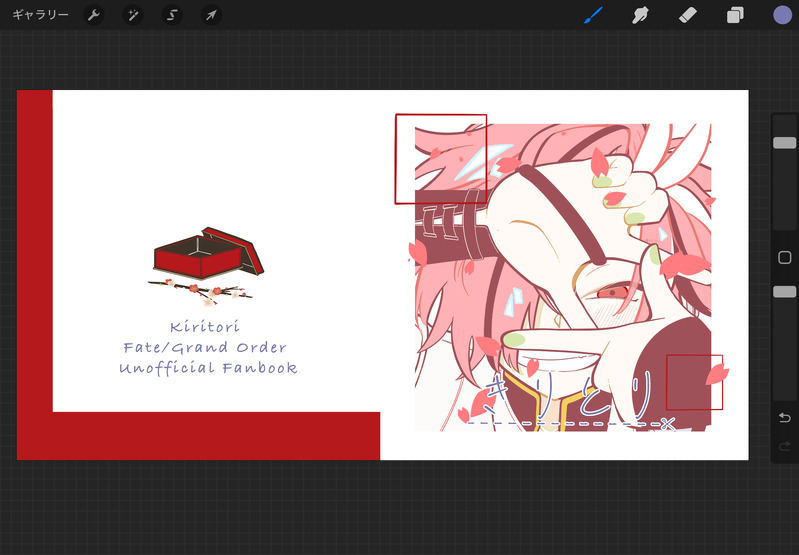Tap the 'Kiritori' title text on canvas
This screenshot has height=555, width=799.
pyautogui.click(x=205, y=327)
